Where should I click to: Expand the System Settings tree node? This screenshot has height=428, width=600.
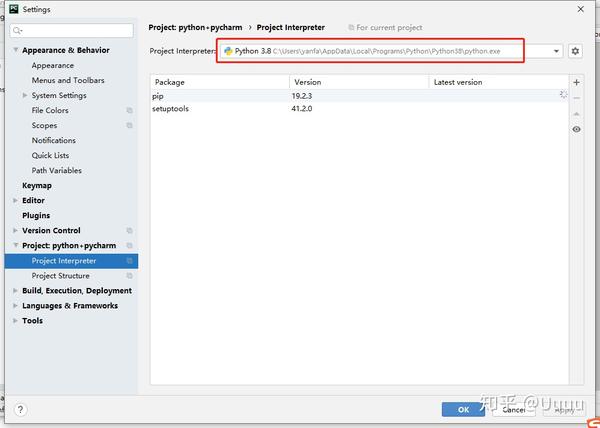click(25, 96)
